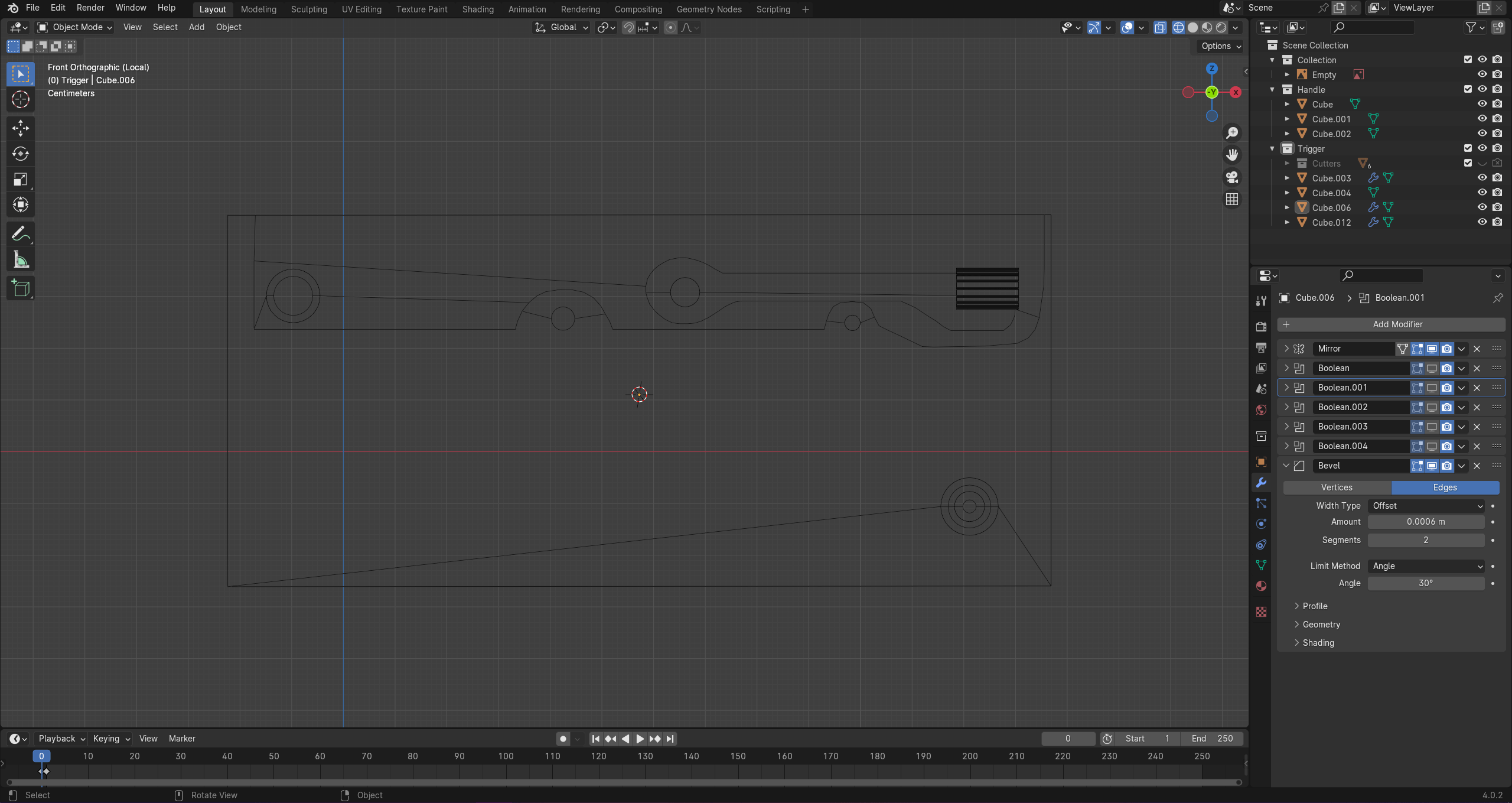Click the Add Modifier button
Screen dimensions: 1512x803
(x=1397, y=324)
